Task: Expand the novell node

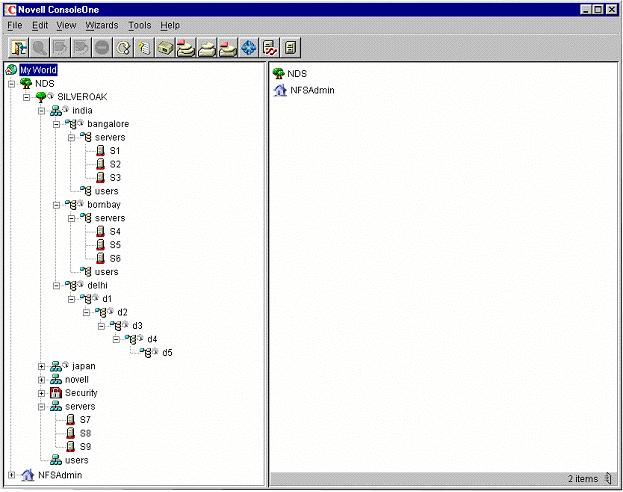Action: coord(41,380)
